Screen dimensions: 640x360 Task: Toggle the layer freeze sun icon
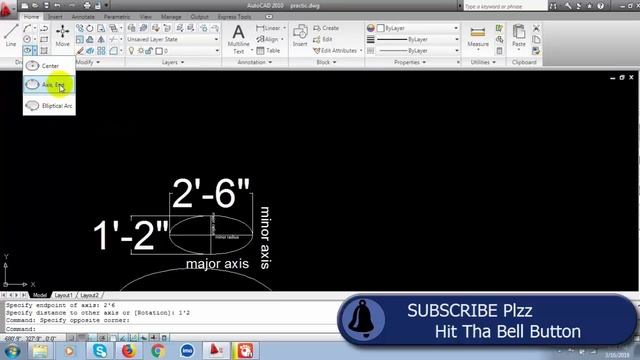(140, 51)
